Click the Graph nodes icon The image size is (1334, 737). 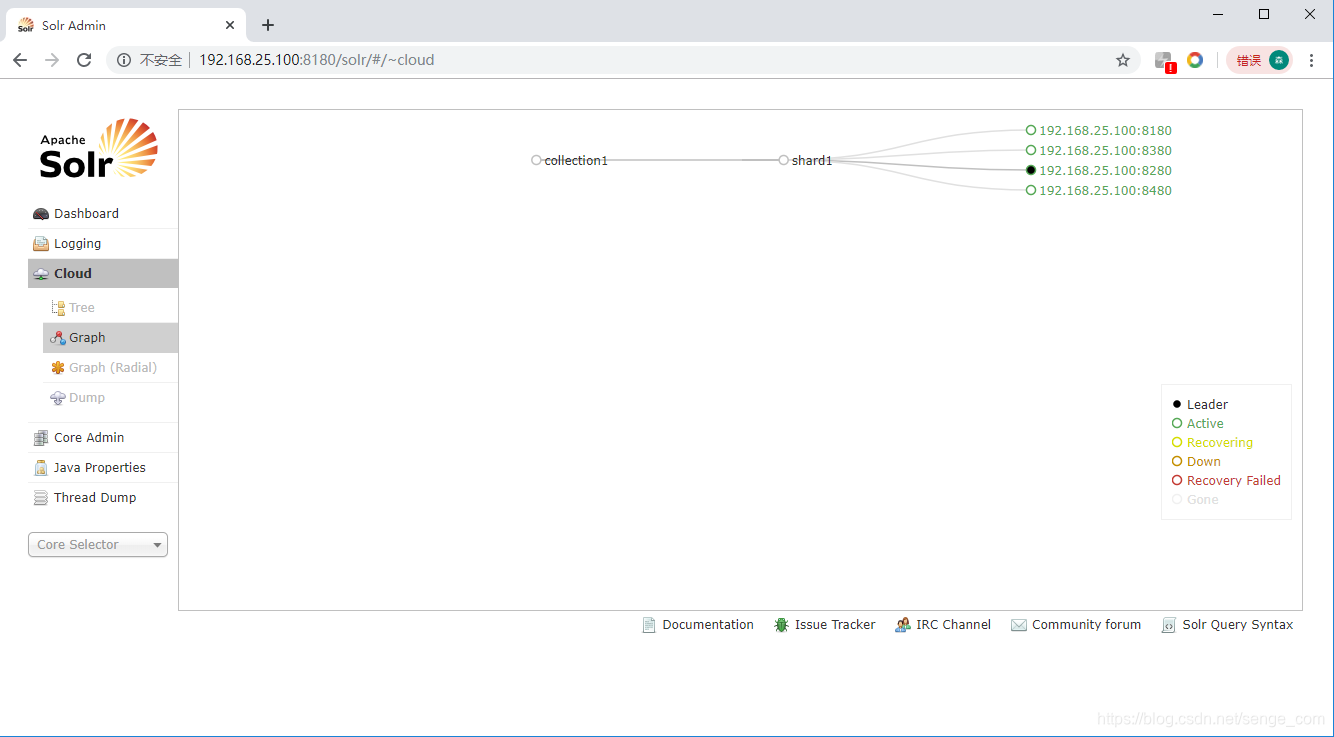click(58, 338)
